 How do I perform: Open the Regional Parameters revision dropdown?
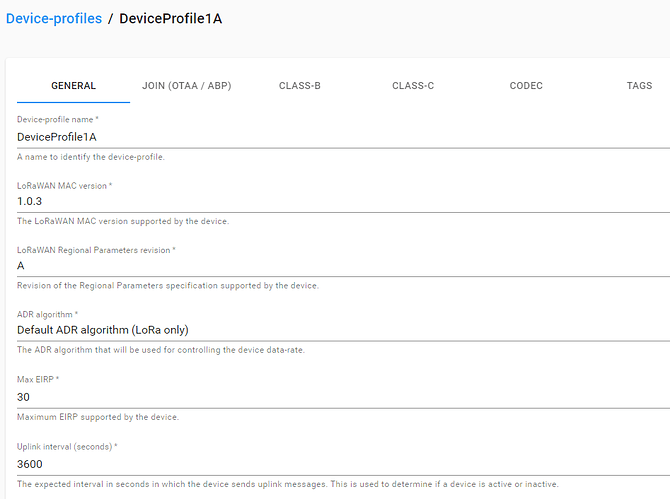click(344, 266)
